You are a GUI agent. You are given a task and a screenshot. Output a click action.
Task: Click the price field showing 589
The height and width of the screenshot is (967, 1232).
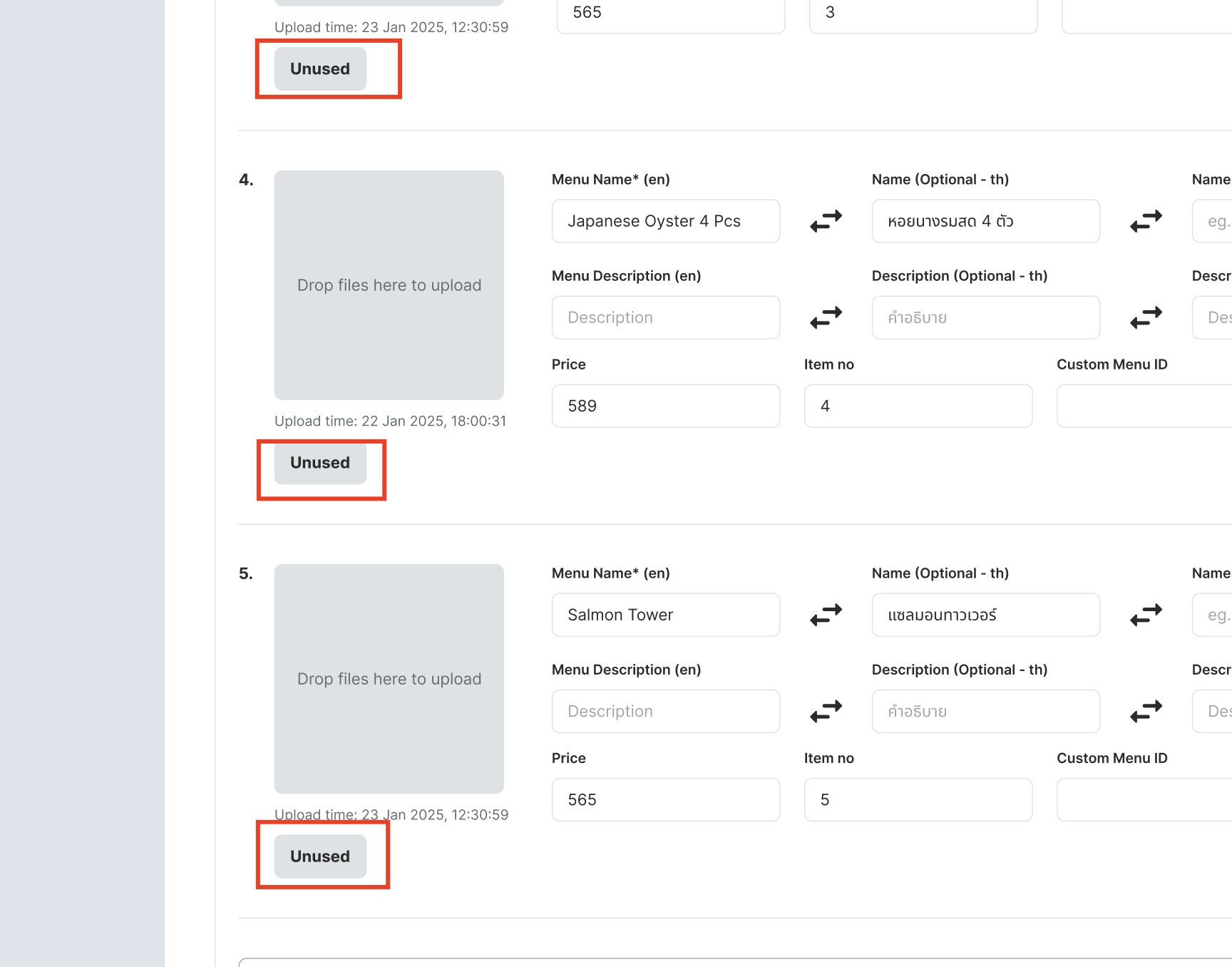click(665, 406)
